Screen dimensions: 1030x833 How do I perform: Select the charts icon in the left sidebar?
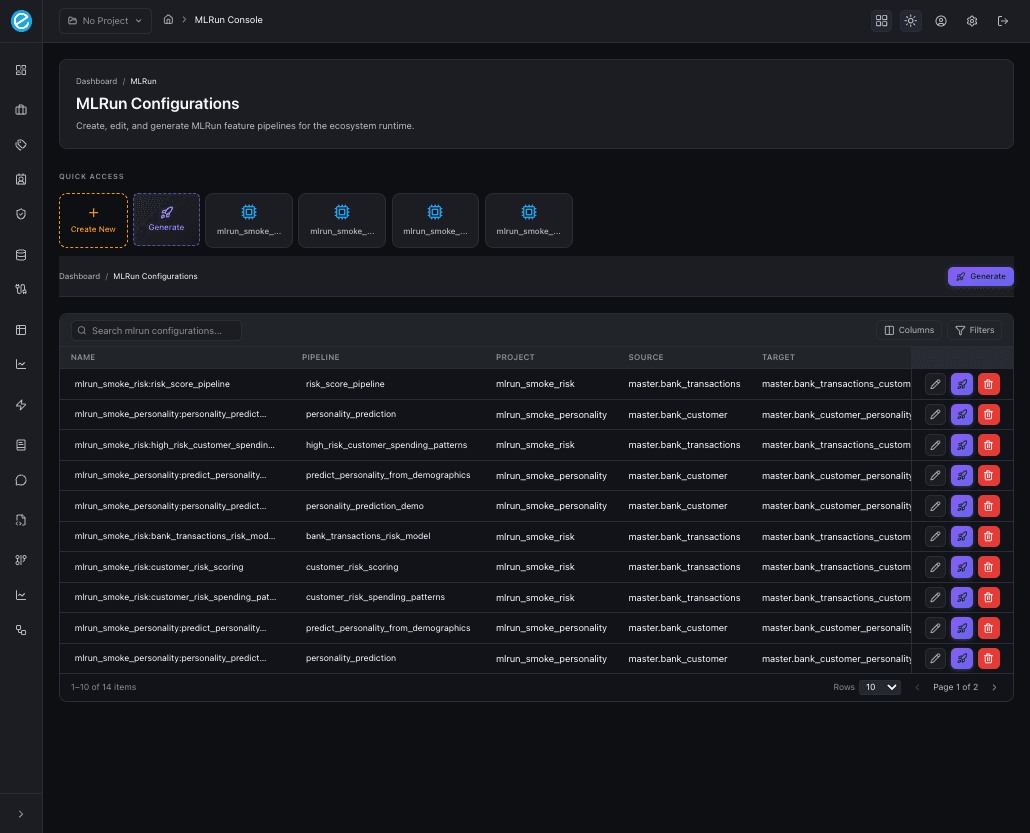[20, 364]
